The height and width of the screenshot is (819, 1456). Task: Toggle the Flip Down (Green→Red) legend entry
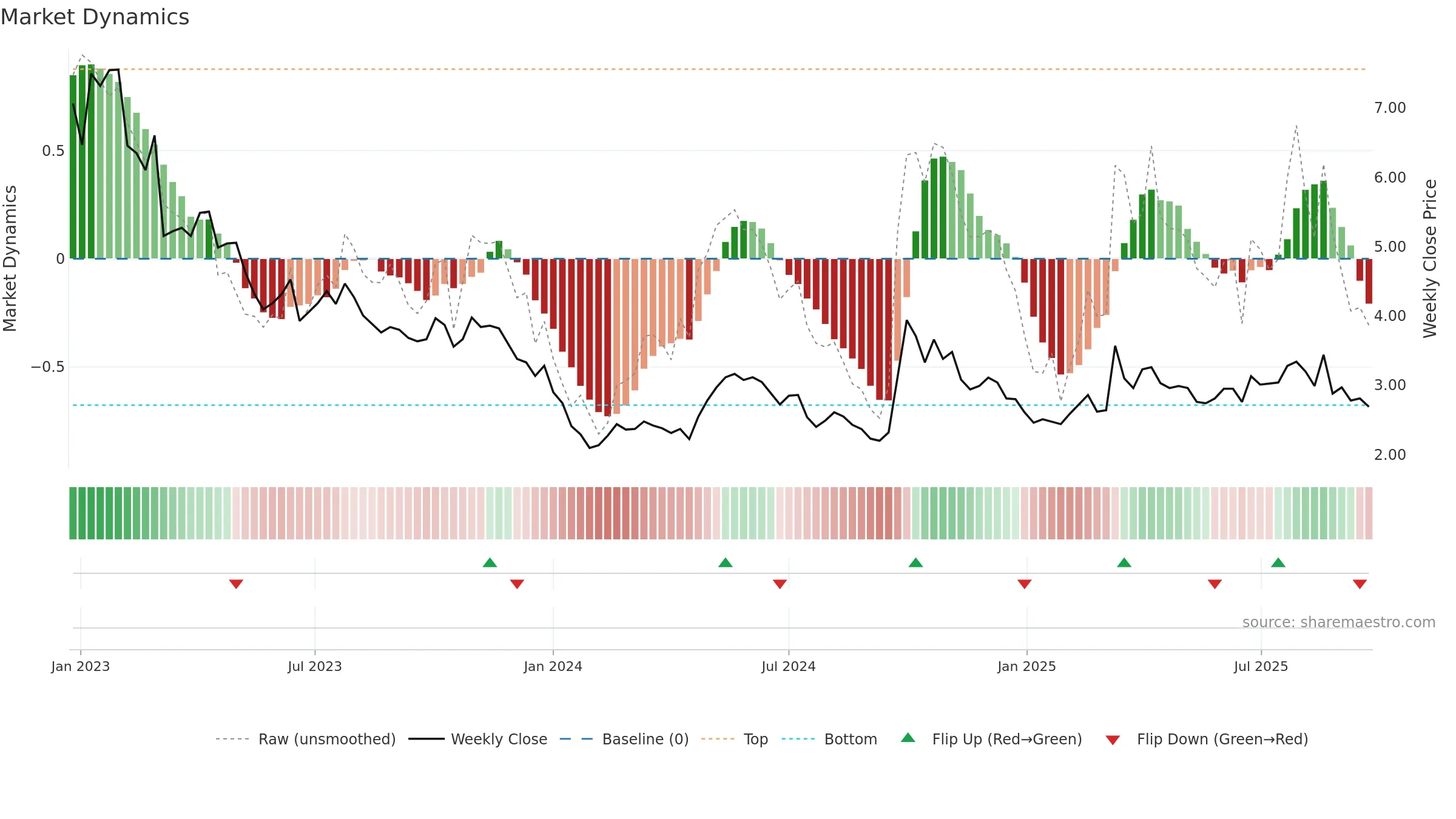(1206, 739)
